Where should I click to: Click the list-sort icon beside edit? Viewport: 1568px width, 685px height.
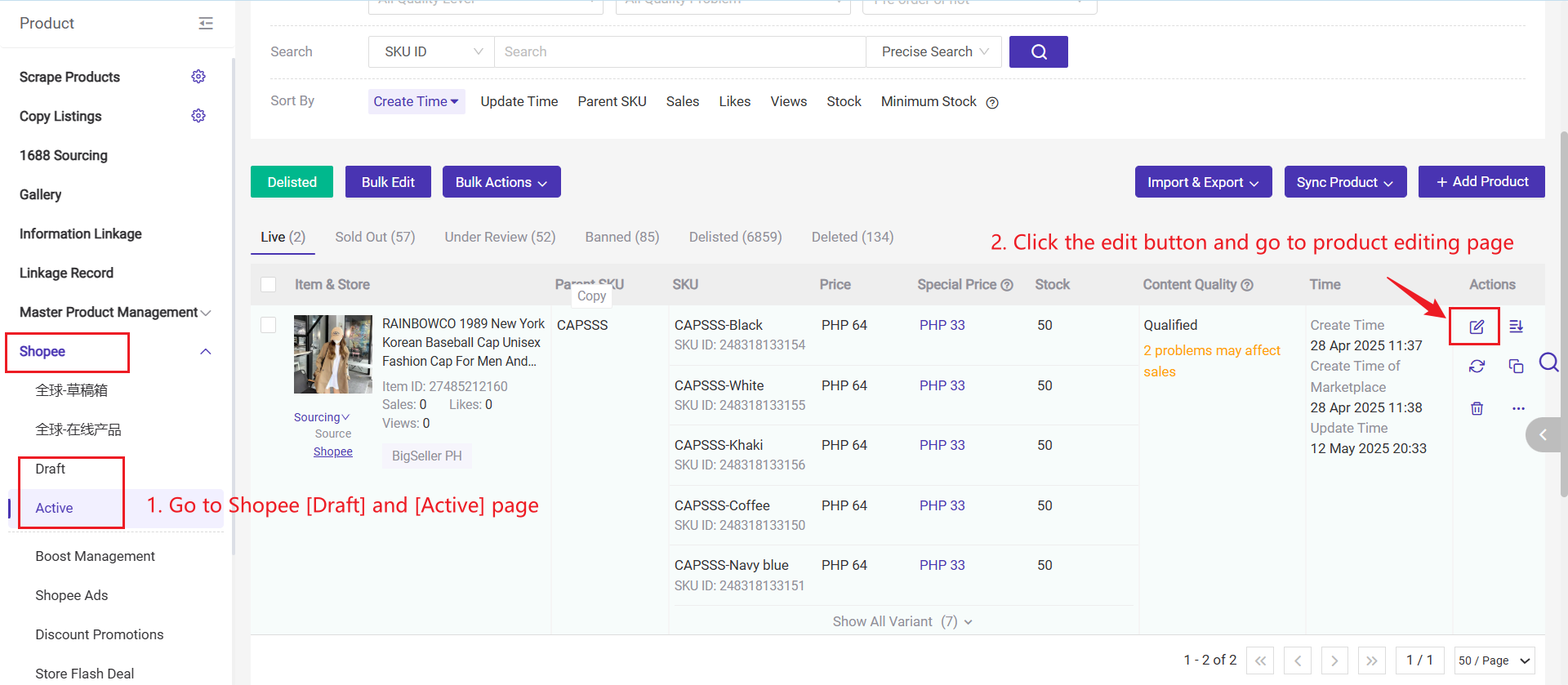point(1517,327)
